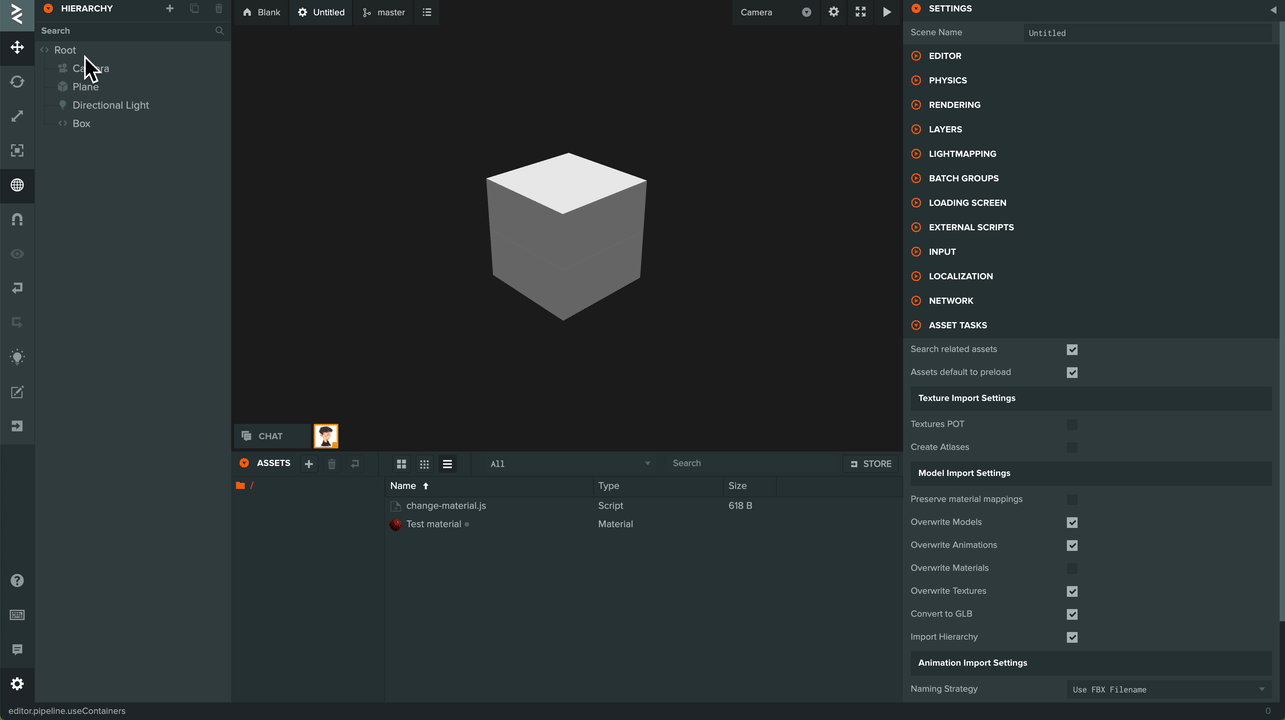Open the asset type filter All dropdown
Image resolution: width=1285 pixels, height=720 pixels.
pyautogui.click(x=570, y=464)
